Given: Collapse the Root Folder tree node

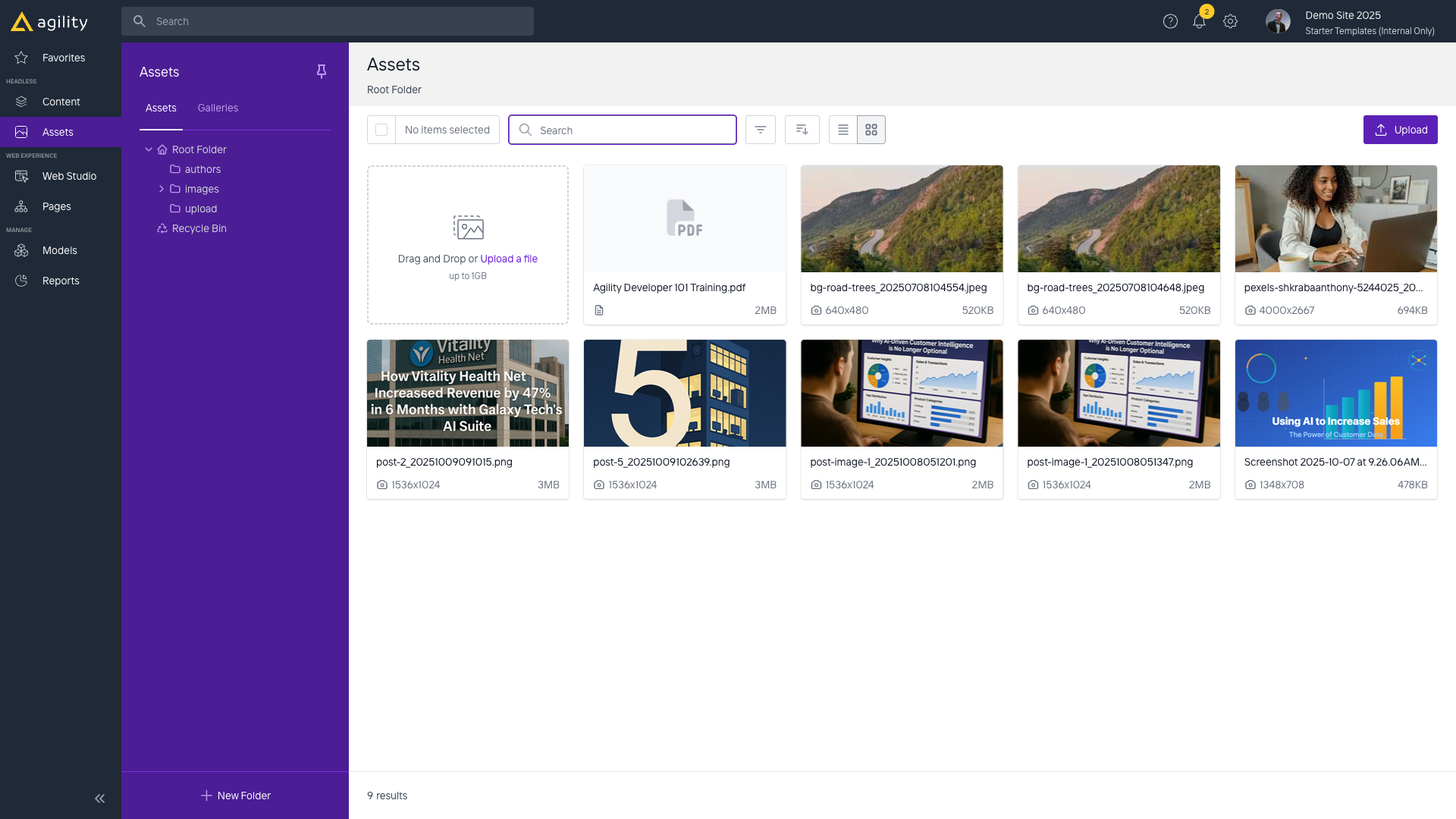Looking at the screenshot, I should [149, 149].
